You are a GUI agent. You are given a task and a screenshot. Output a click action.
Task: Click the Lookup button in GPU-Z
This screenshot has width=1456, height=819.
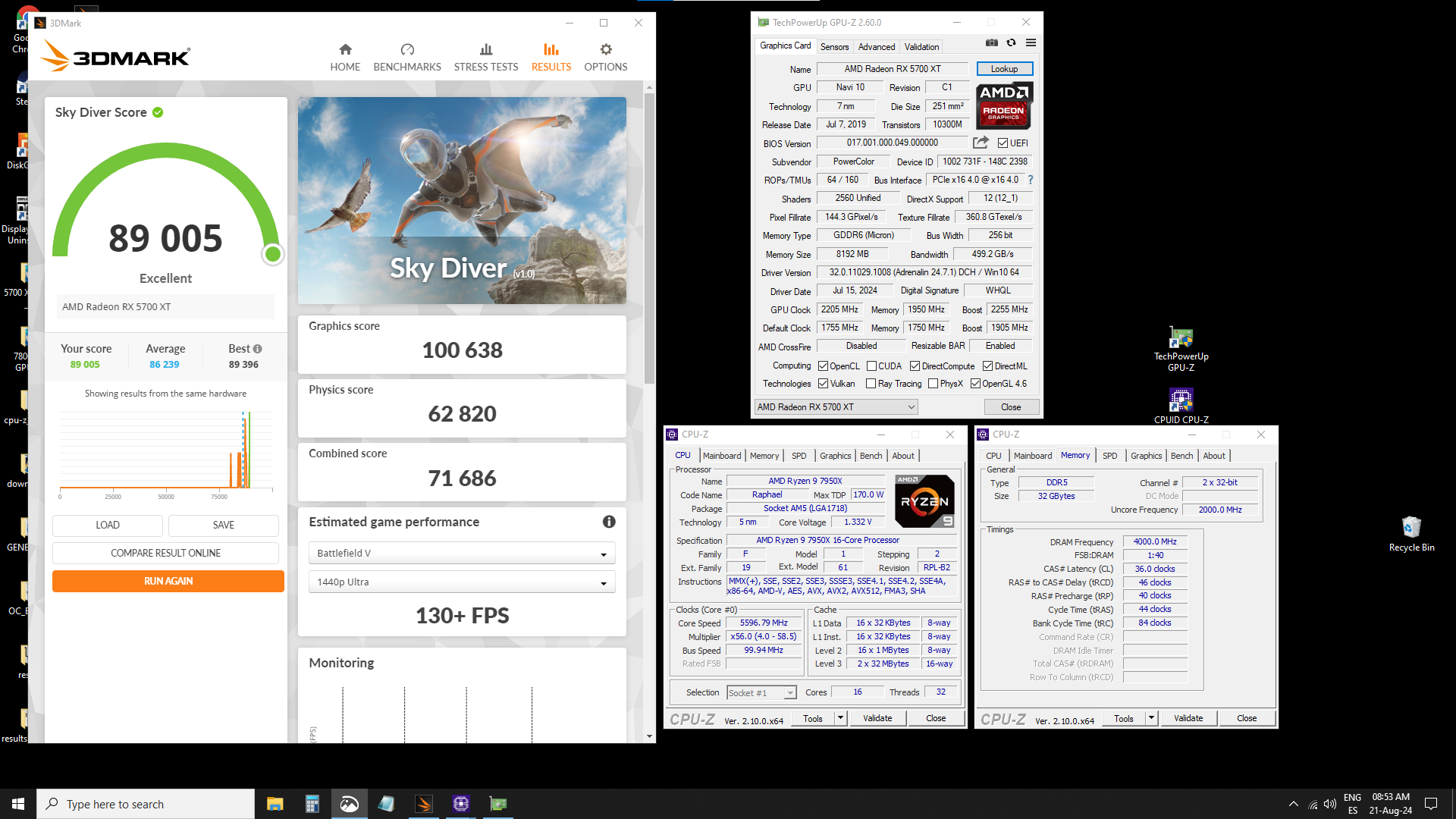click(x=1004, y=69)
